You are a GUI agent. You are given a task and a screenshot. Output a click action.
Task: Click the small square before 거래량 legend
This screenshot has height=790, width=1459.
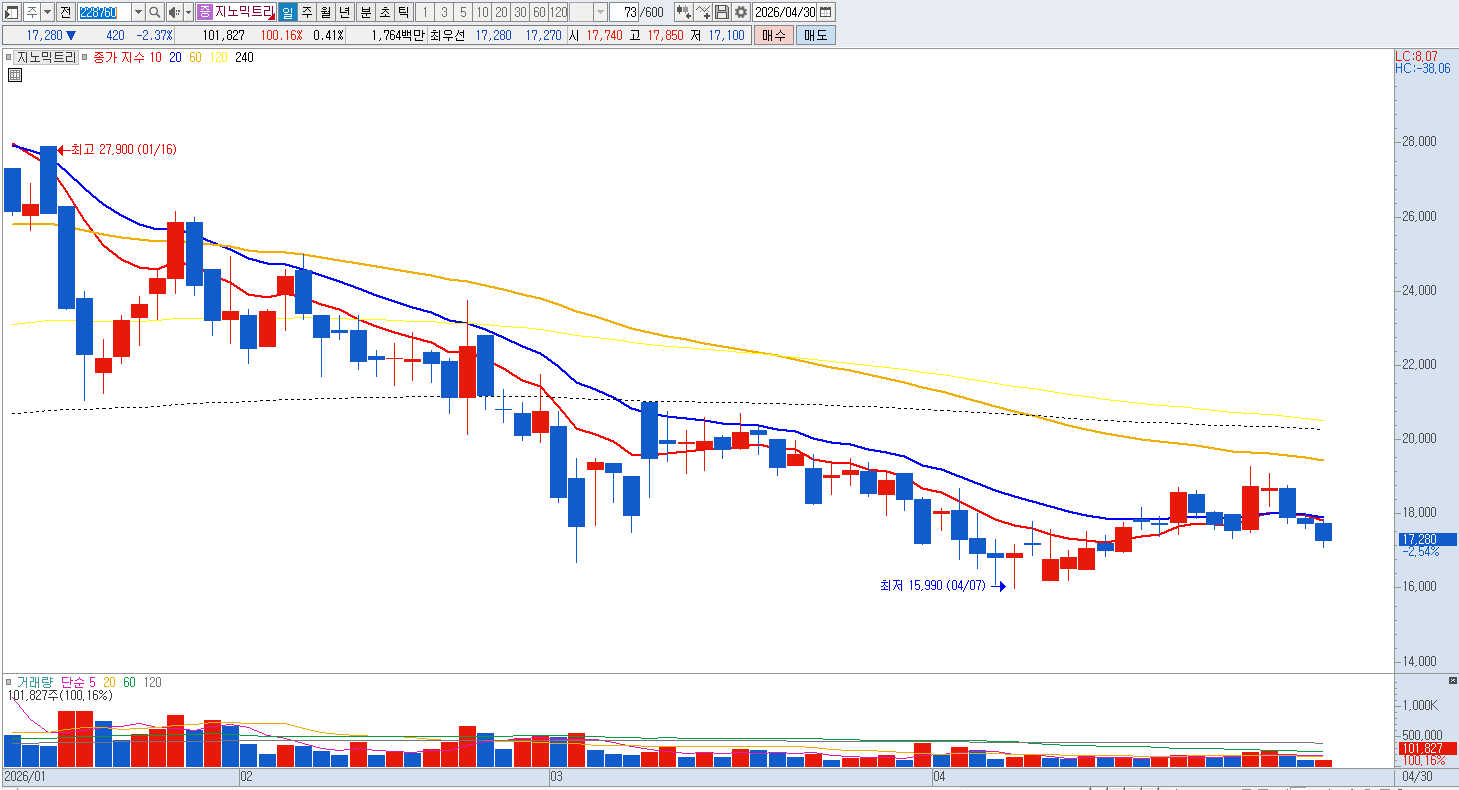(10, 682)
